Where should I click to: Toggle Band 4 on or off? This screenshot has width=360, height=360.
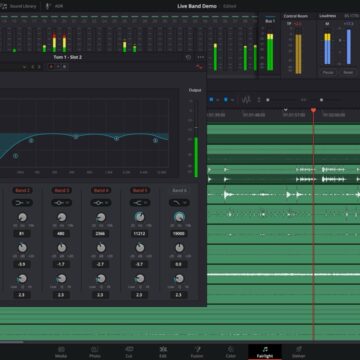point(100,190)
